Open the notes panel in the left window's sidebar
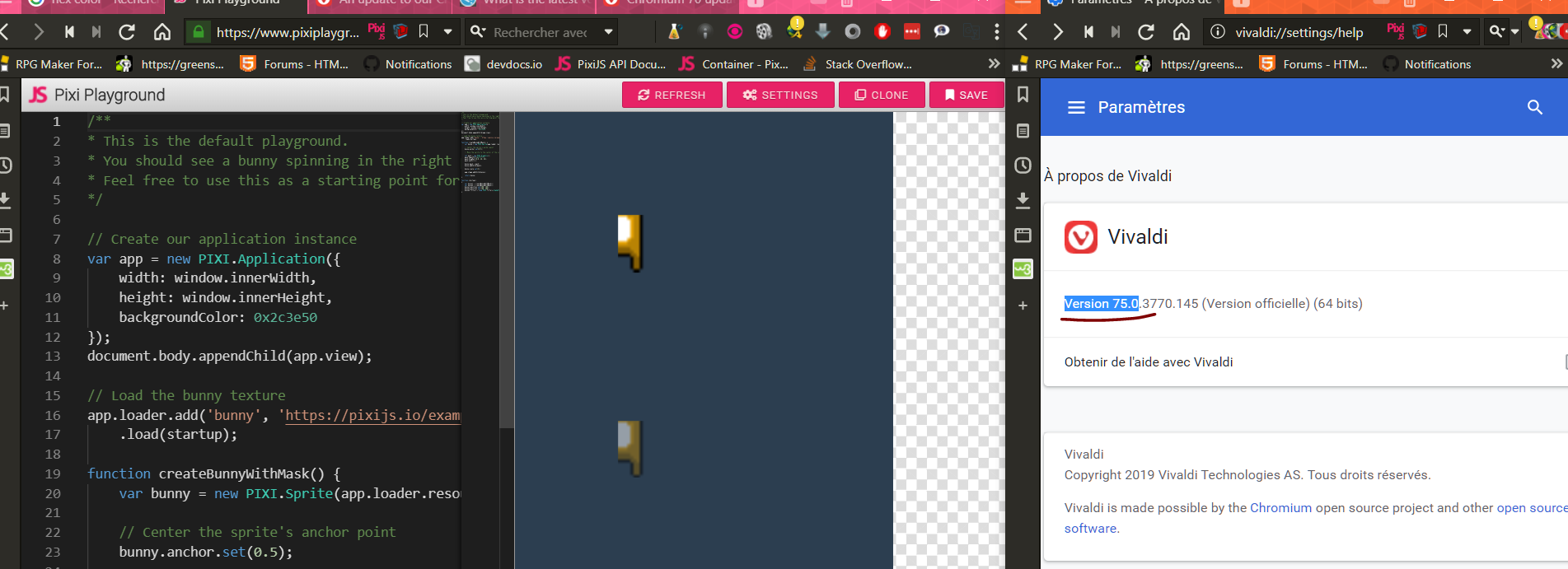 click(x=5, y=131)
